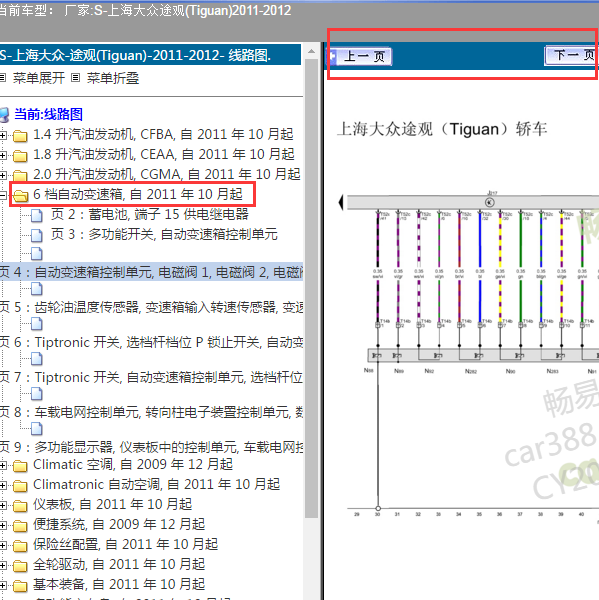Open Climatic 空调, 自 2009 年 12 月起
599x600 pixels.
coord(133,465)
